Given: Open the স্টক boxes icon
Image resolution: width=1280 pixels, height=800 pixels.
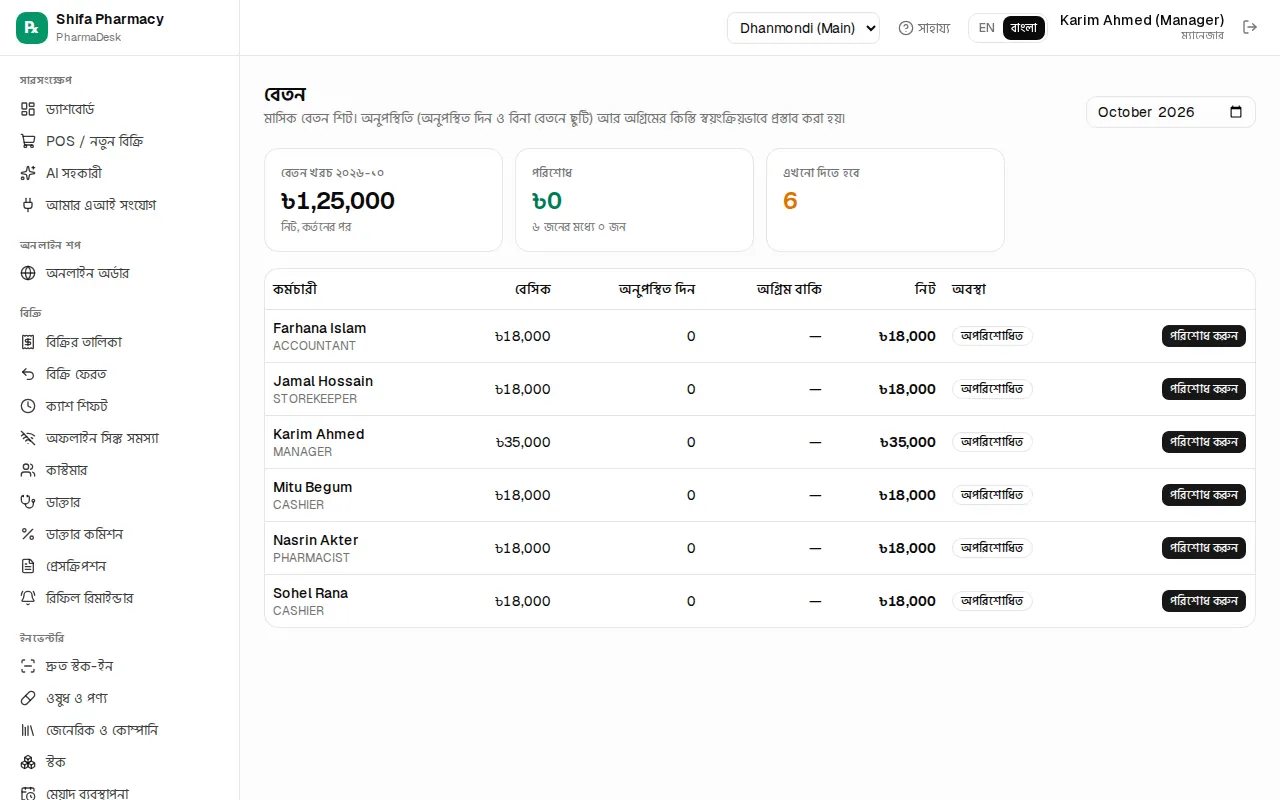Looking at the screenshot, I should click(28, 762).
